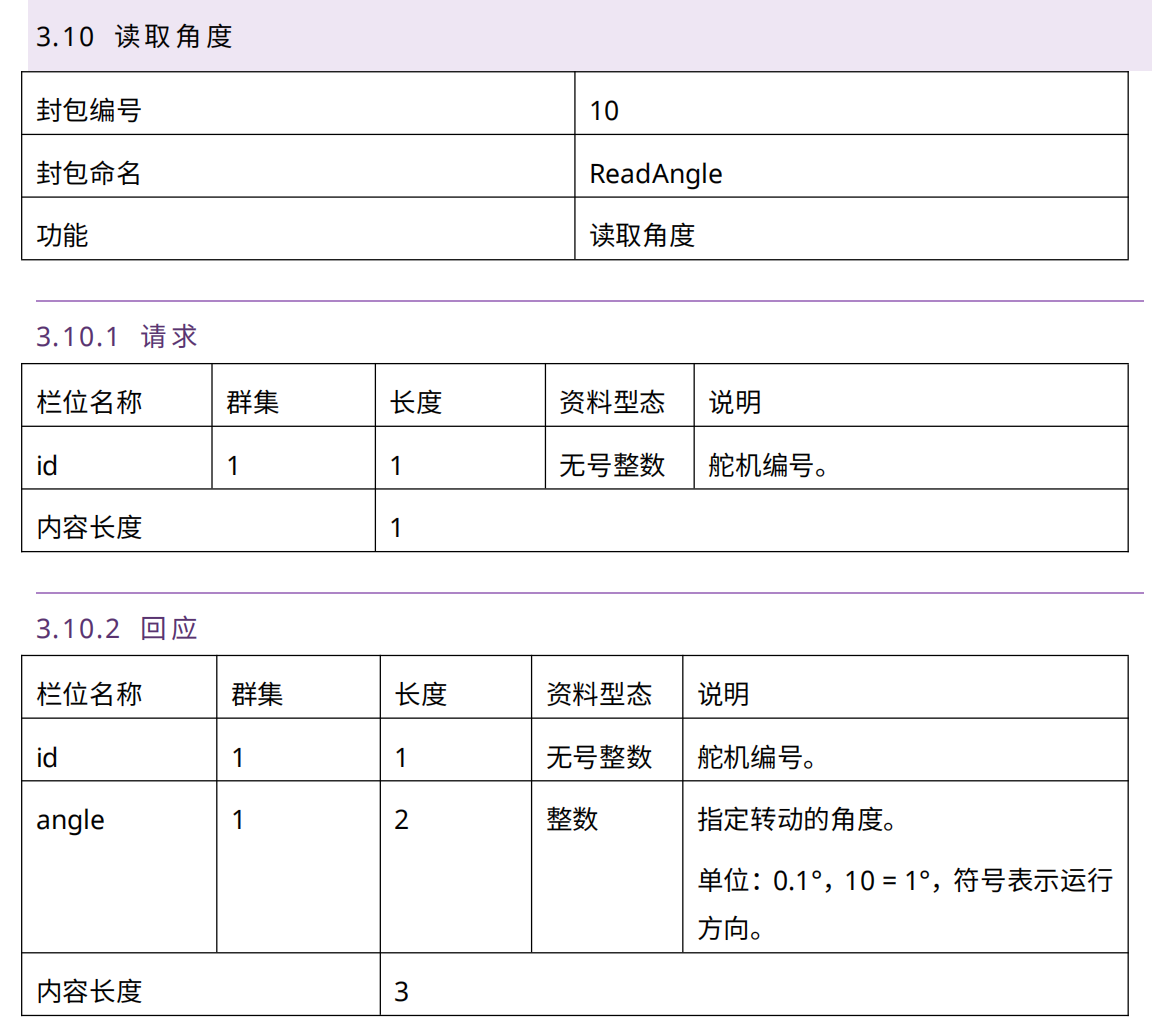Select content length value "3" in 回应 table
The height and width of the screenshot is (1020, 1157).
pyautogui.click(x=401, y=992)
